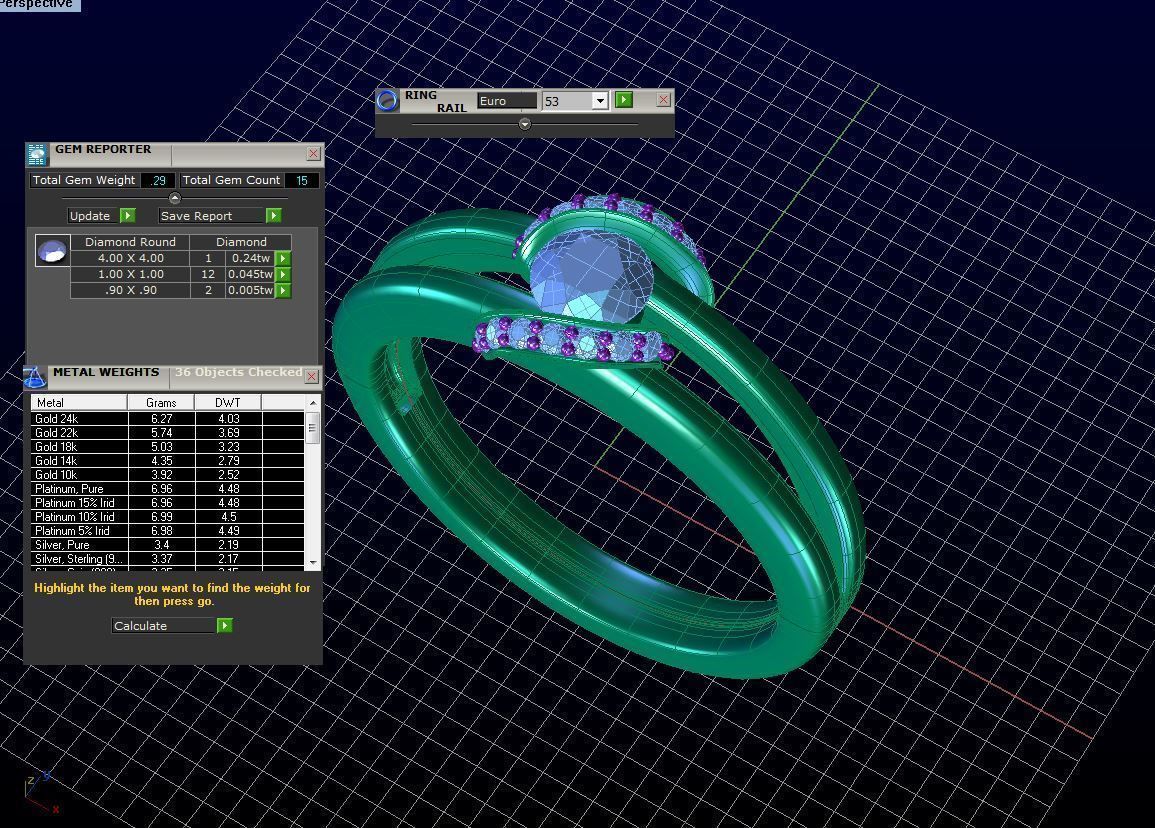Viewport: 1155px width, 828px height.
Task: Close the Metal Weights panel
Action: pyautogui.click(x=312, y=377)
